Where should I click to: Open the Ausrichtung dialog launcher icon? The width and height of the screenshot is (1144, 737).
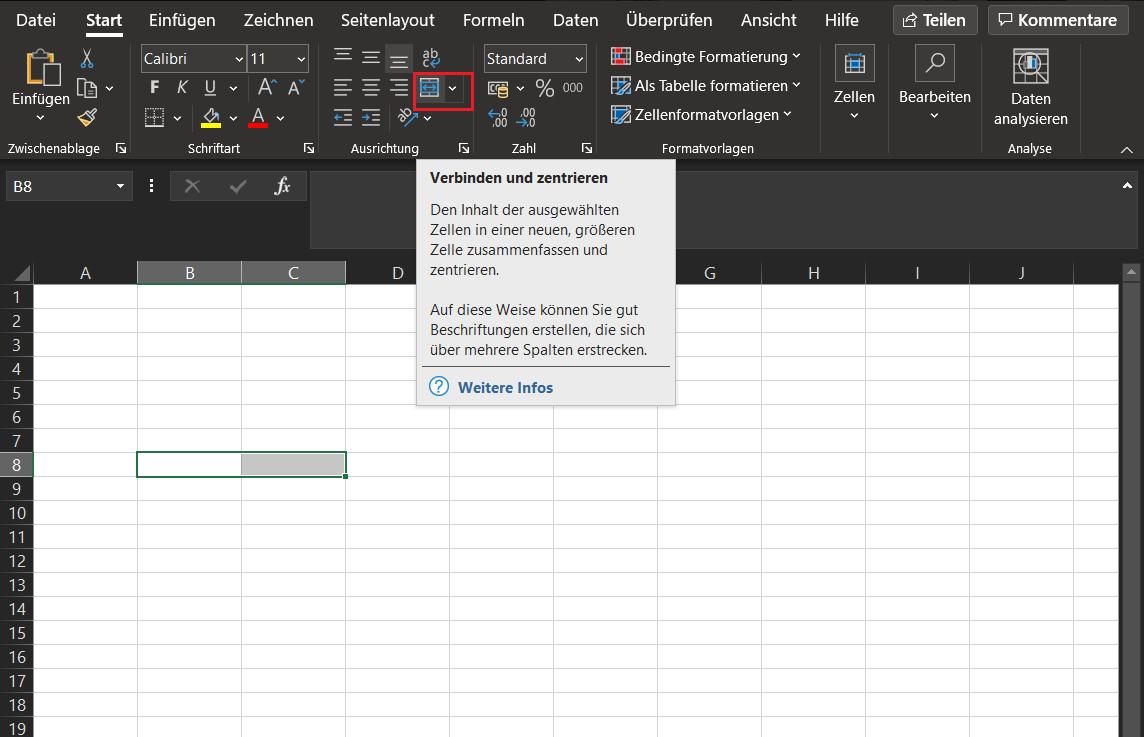click(464, 148)
